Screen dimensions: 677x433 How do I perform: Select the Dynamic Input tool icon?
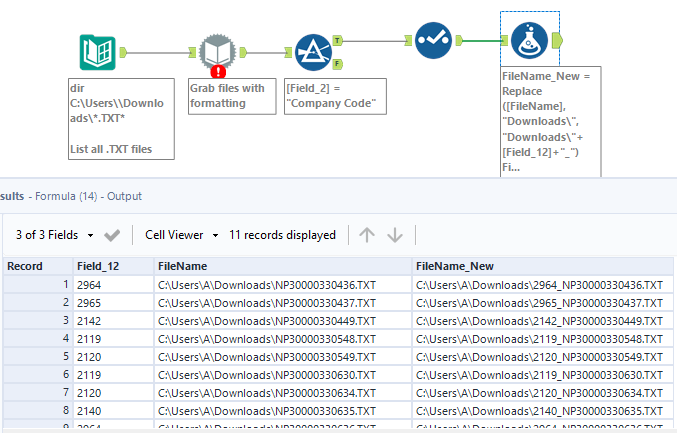point(218,52)
